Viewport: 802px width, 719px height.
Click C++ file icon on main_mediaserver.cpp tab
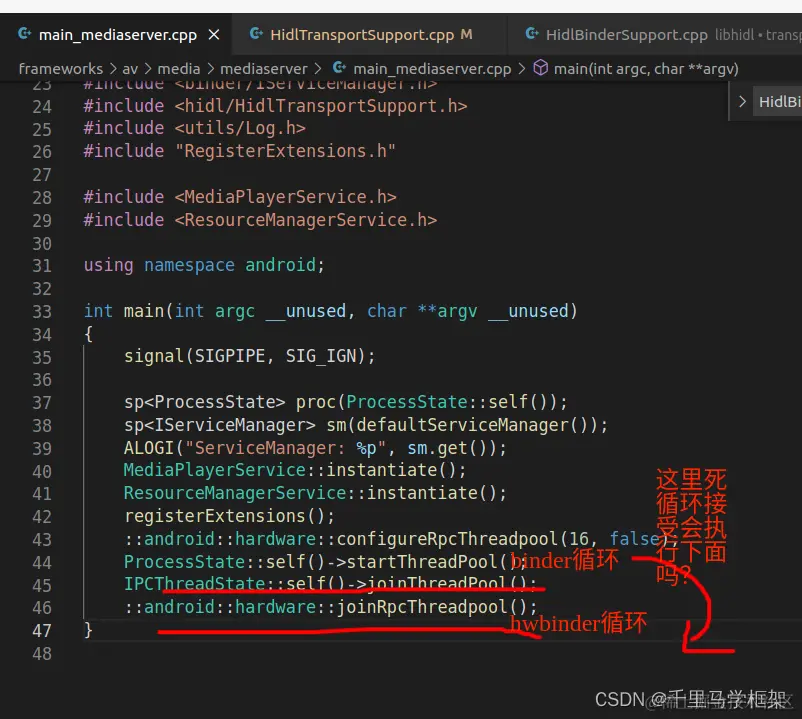point(25,34)
